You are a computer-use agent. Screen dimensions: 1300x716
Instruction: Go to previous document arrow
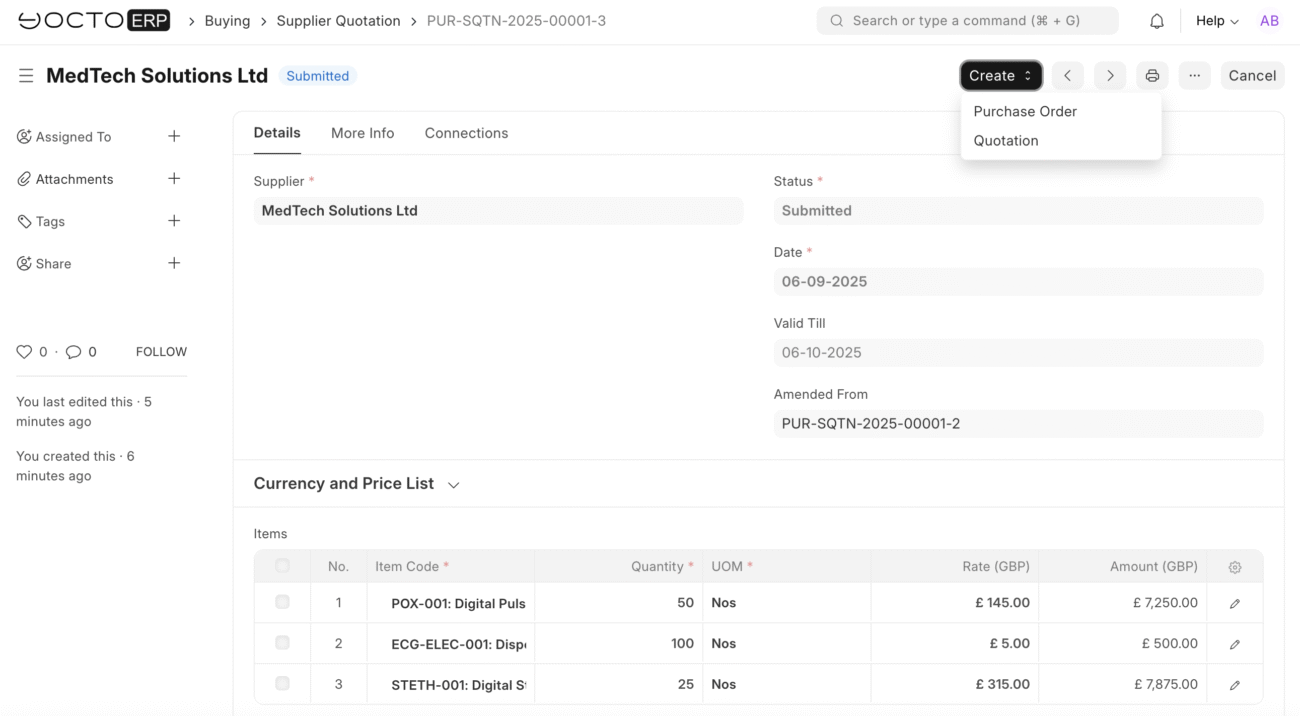(1068, 76)
